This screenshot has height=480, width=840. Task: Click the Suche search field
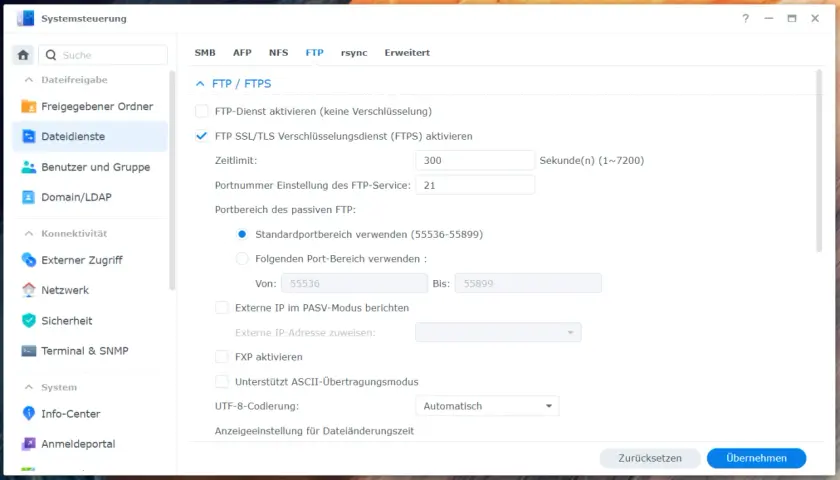coord(103,55)
